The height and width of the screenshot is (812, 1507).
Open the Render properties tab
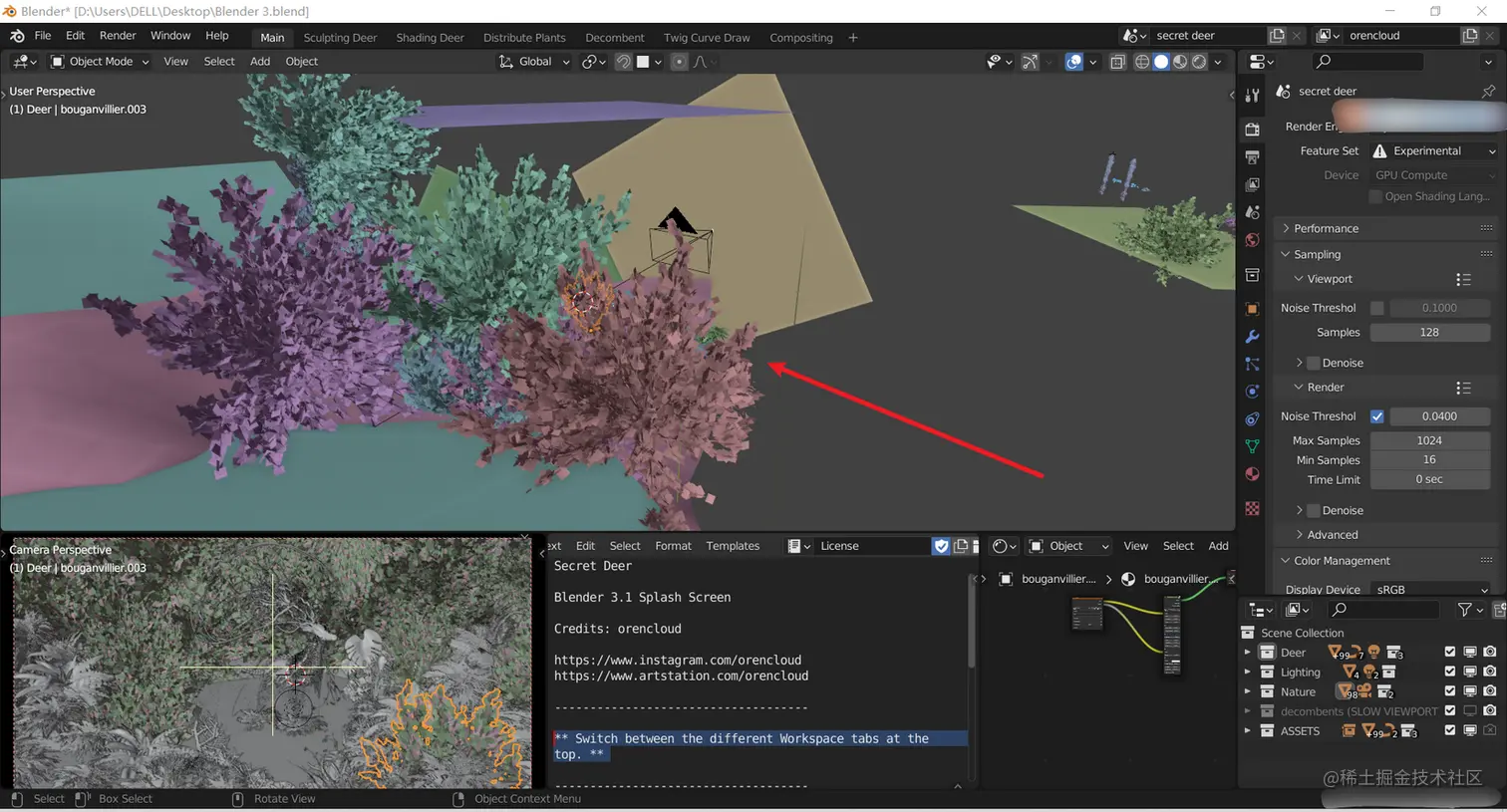tap(1252, 130)
